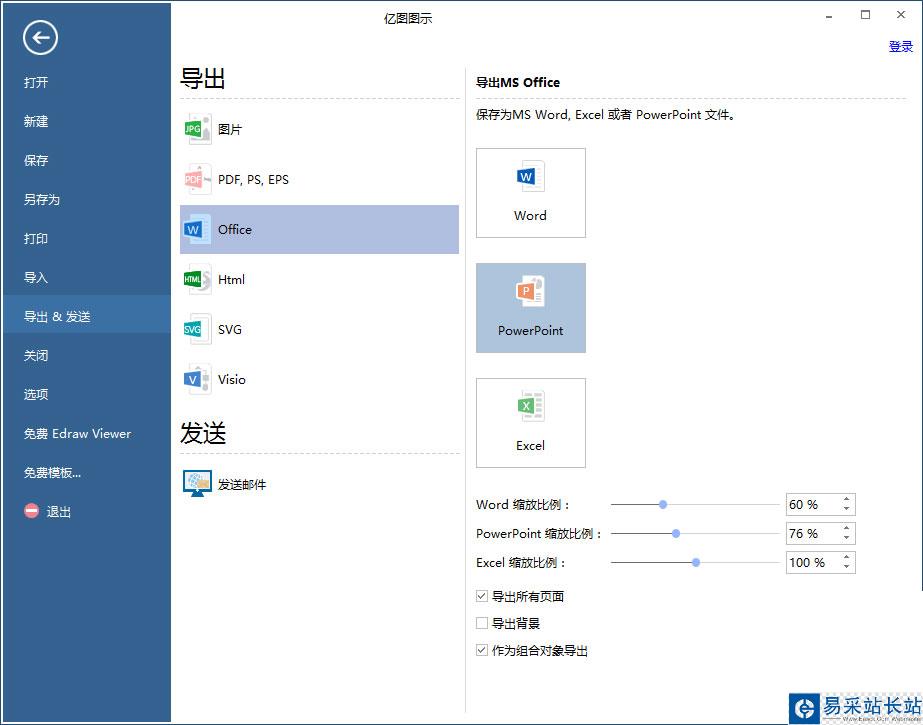The height and width of the screenshot is (725, 923).
Task: Click the Visio export icon
Action: coord(197,380)
